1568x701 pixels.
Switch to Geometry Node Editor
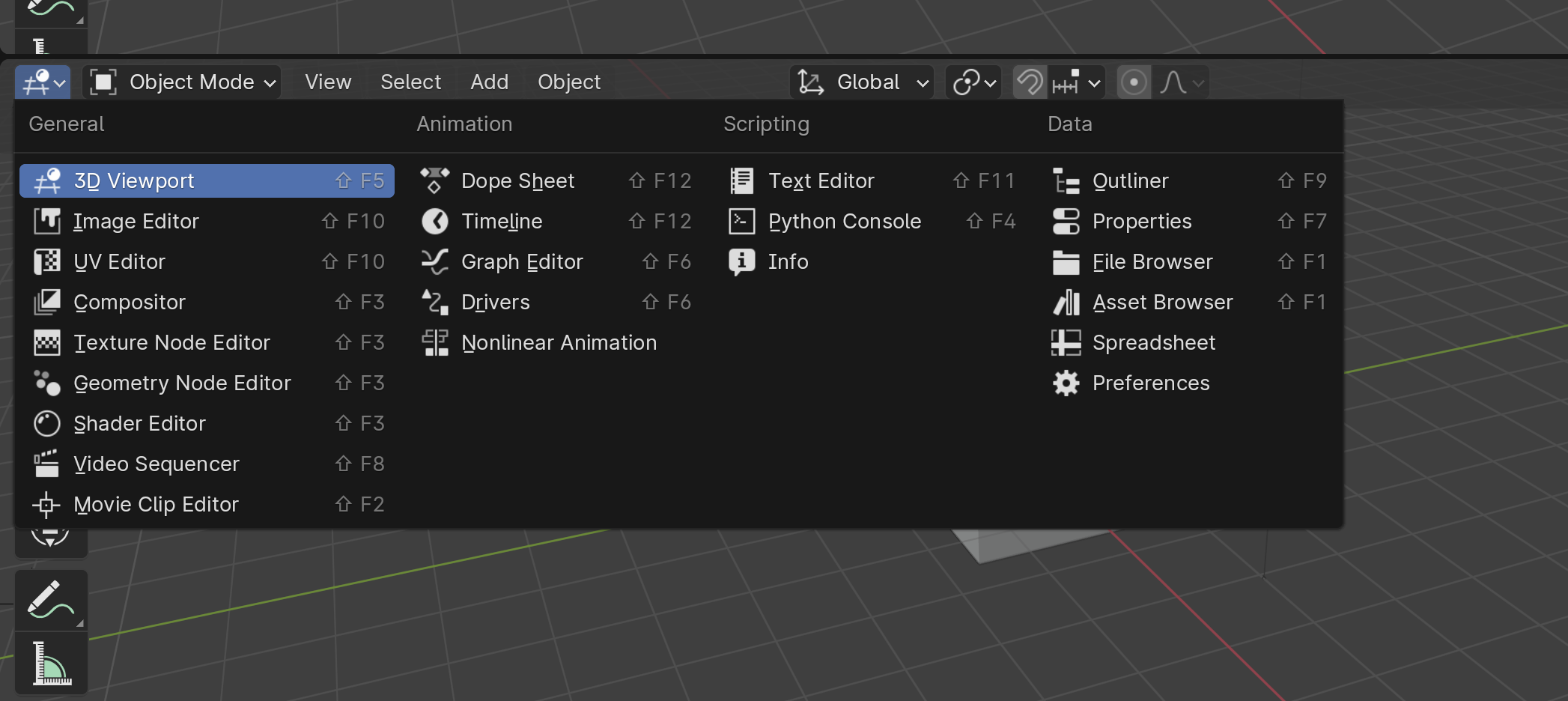pyautogui.click(x=207, y=383)
